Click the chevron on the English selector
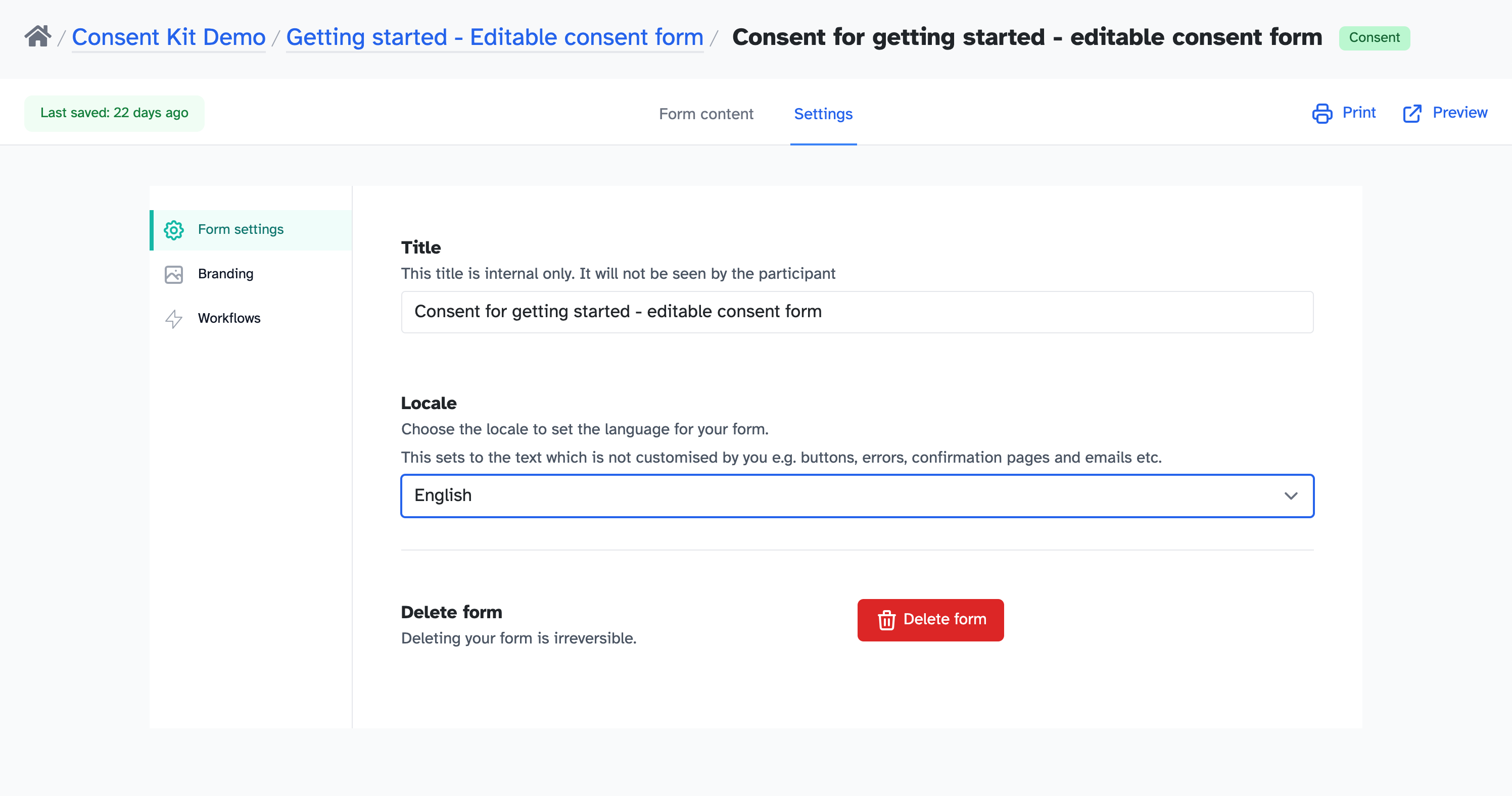 tap(1291, 495)
